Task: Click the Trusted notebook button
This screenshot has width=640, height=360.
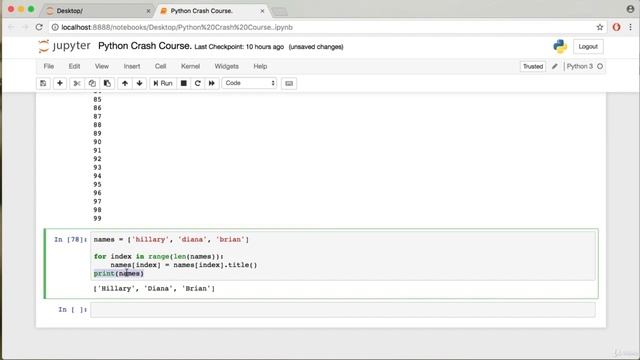Action: pos(533,67)
